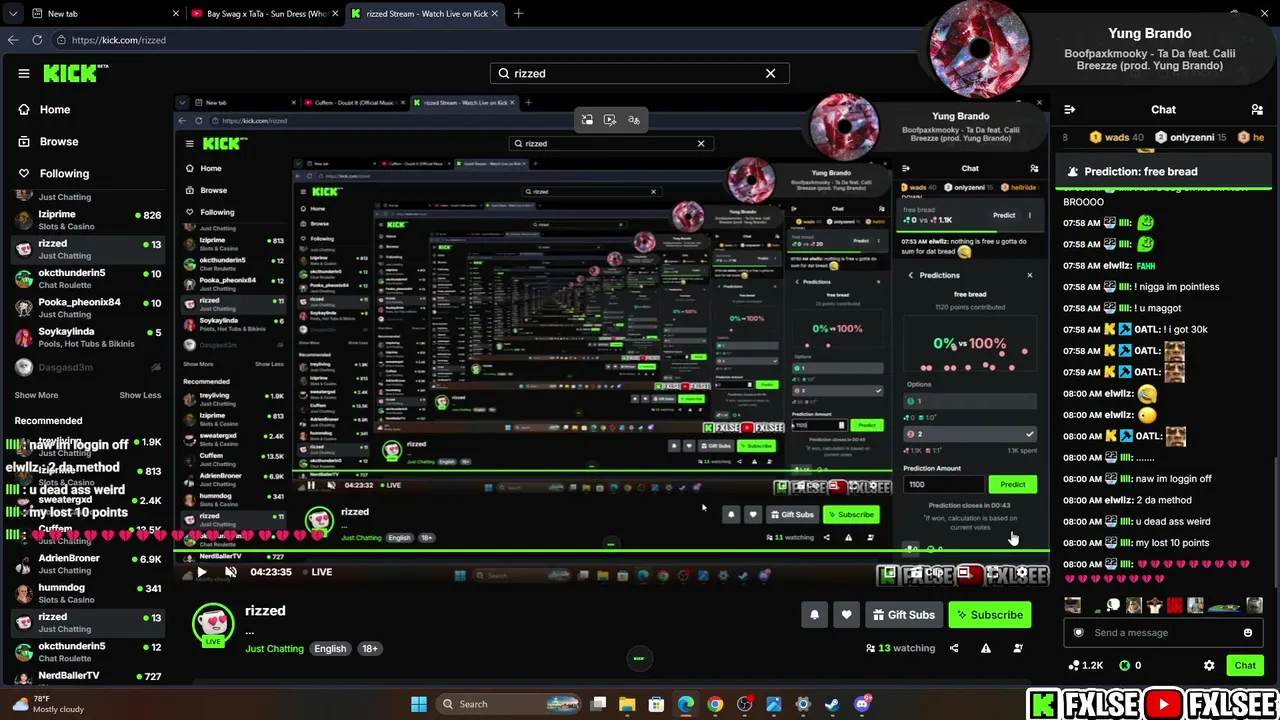Screen dimensions: 1280x720
Task: Open the Windows Start menu
Action: click(419, 704)
